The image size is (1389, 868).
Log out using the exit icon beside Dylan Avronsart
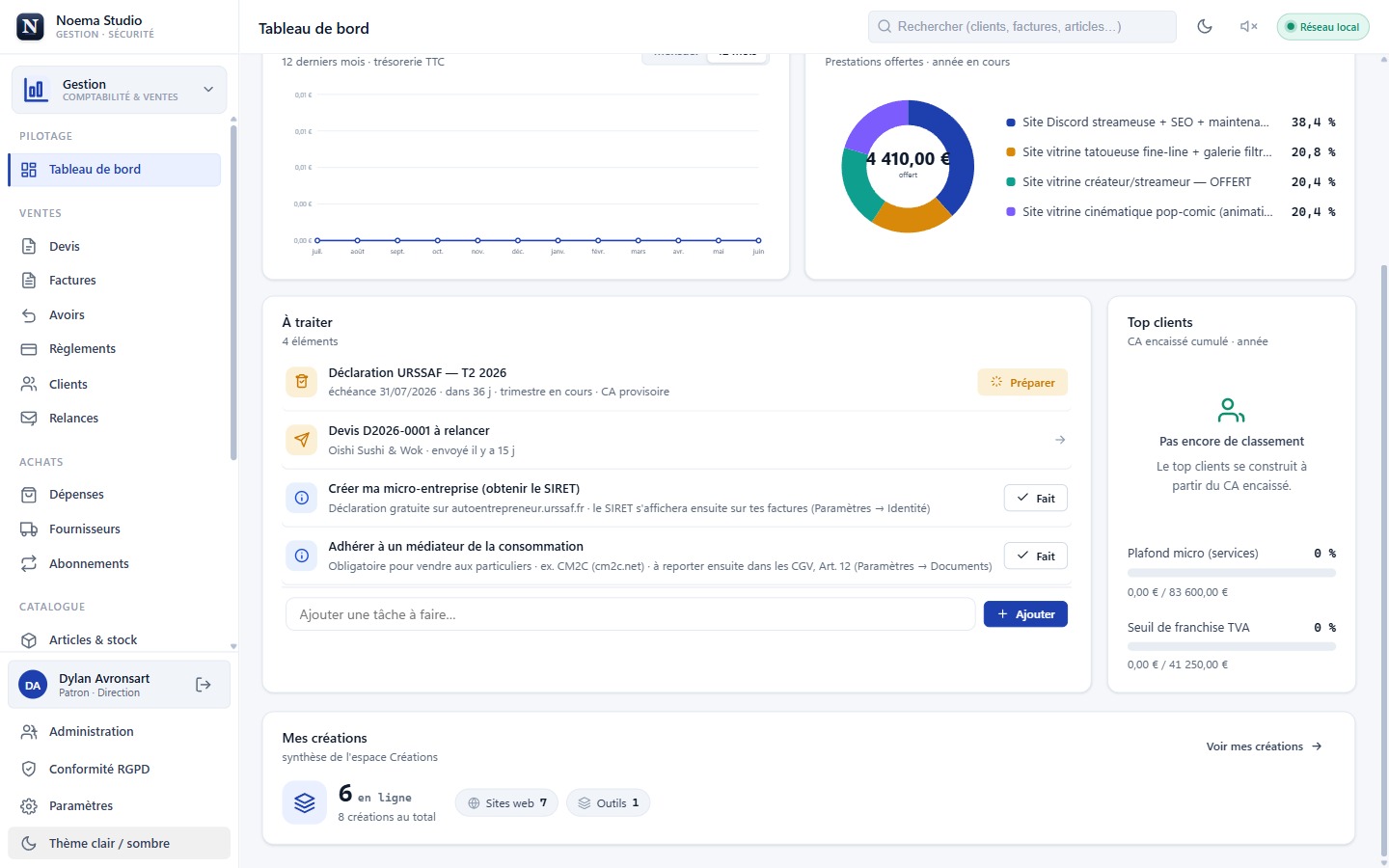tap(204, 685)
